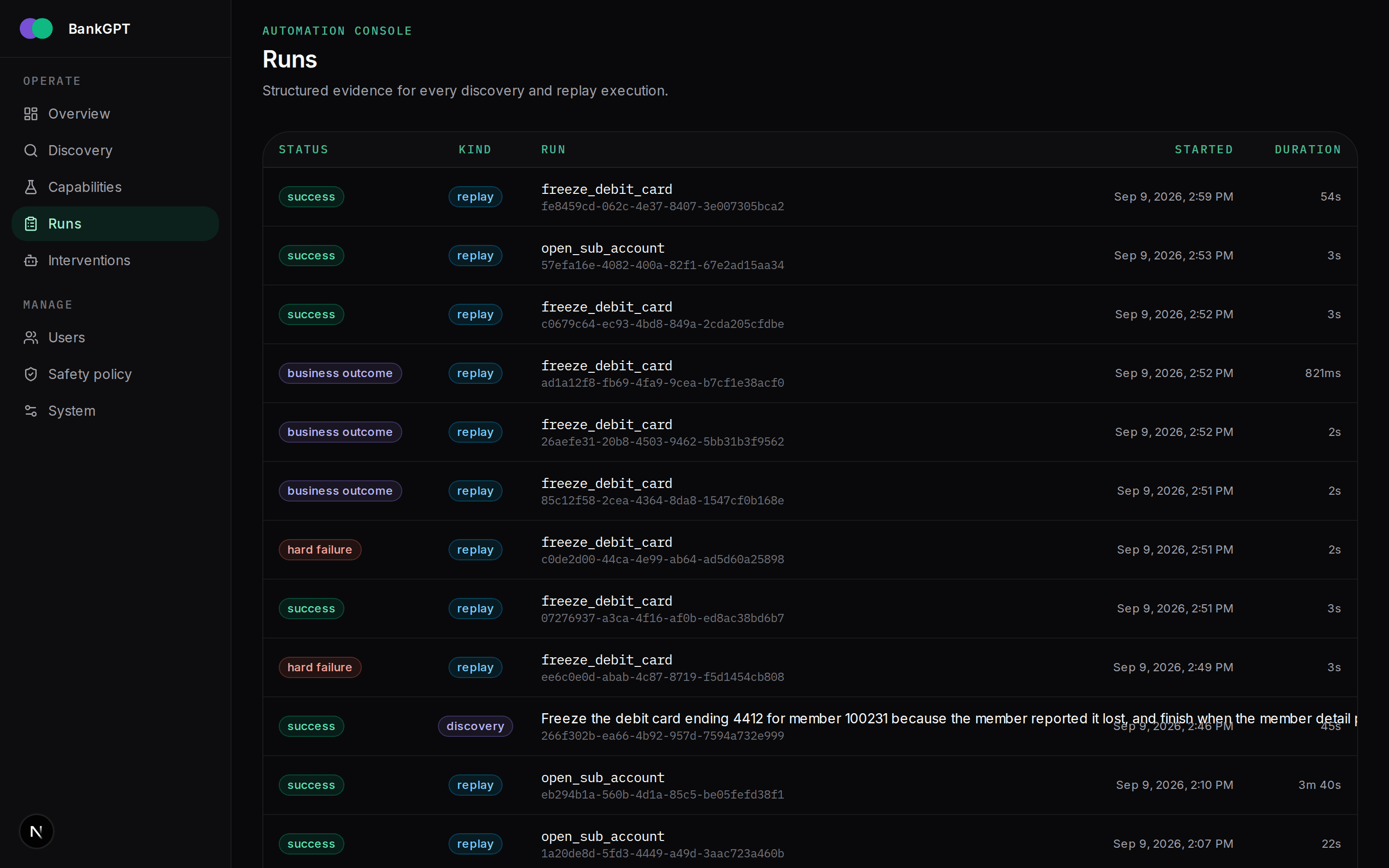Image resolution: width=1389 pixels, height=868 pixels.
Task: Open open_sub_account run started 2:10 PM
Action: click(x=810, y=786)
